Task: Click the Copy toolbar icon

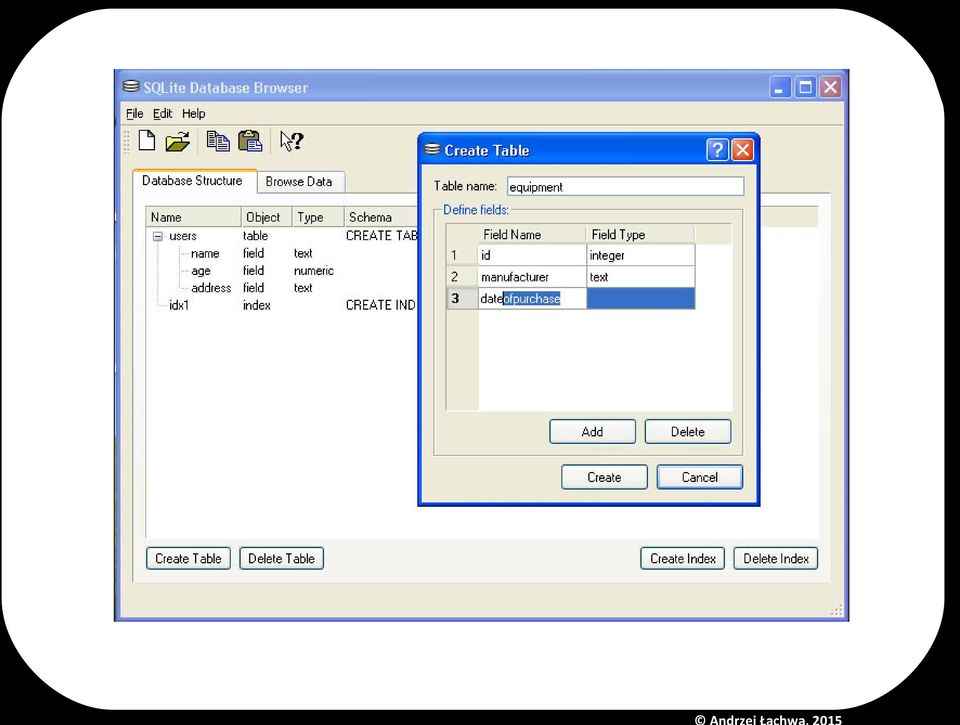Action: point(218,141)
